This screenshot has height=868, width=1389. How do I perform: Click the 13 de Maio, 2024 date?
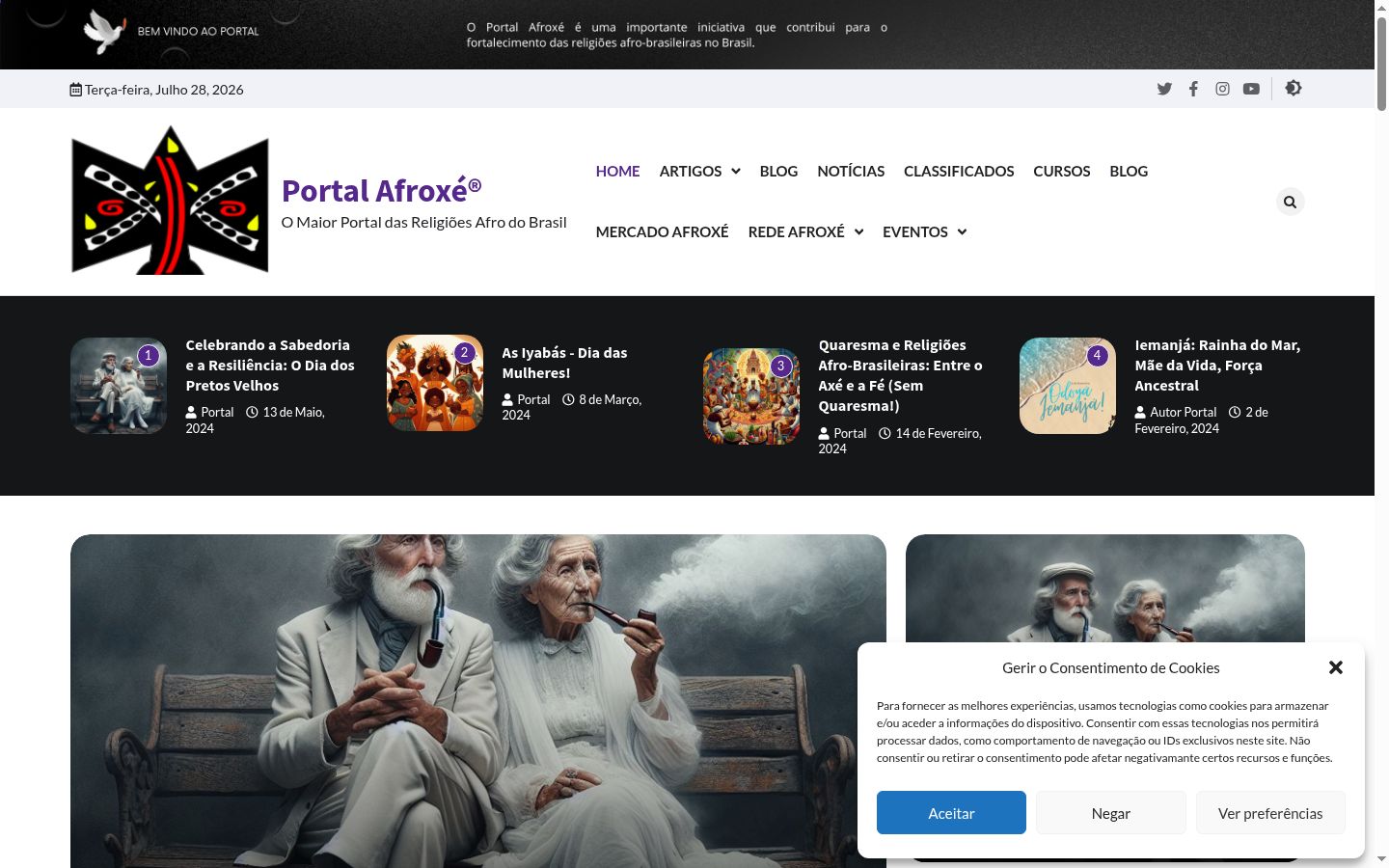[255, 420]
